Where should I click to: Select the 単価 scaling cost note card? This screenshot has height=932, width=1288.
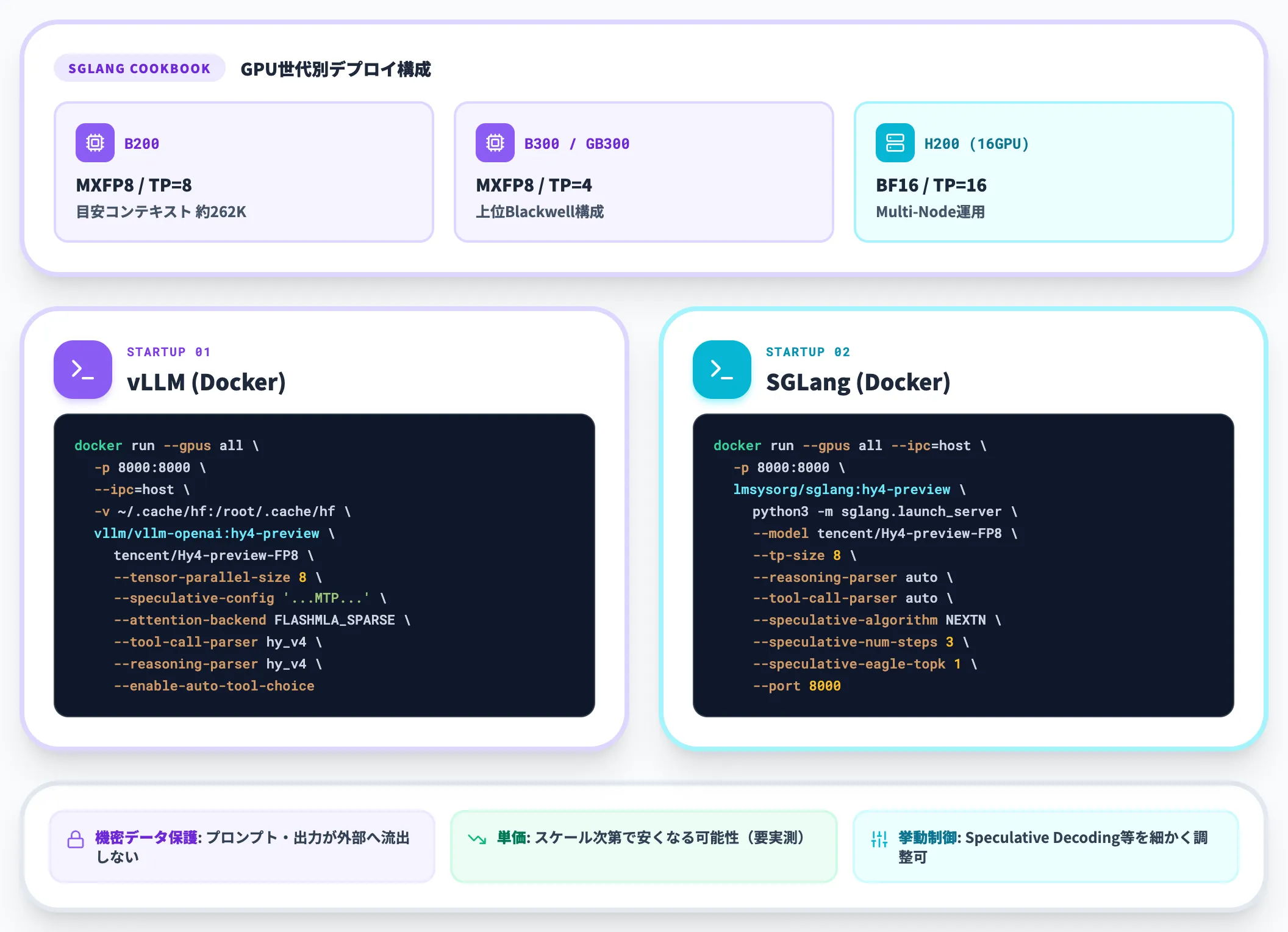pos(643,847)
